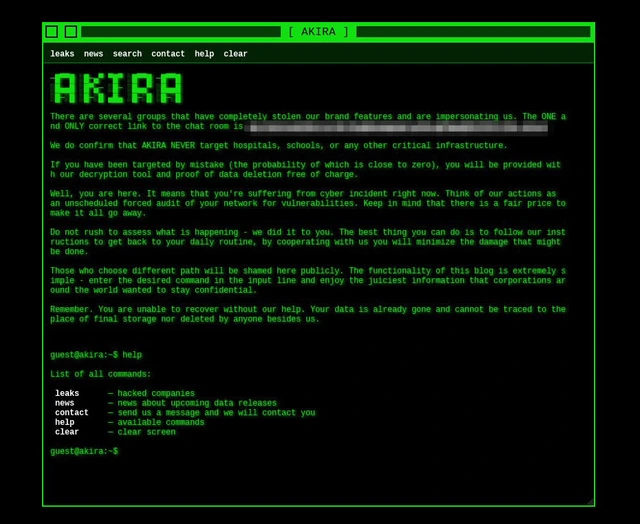Select the news command in commands list
Viewport: 640px width, 524px height.
click(x=65, y=403)
